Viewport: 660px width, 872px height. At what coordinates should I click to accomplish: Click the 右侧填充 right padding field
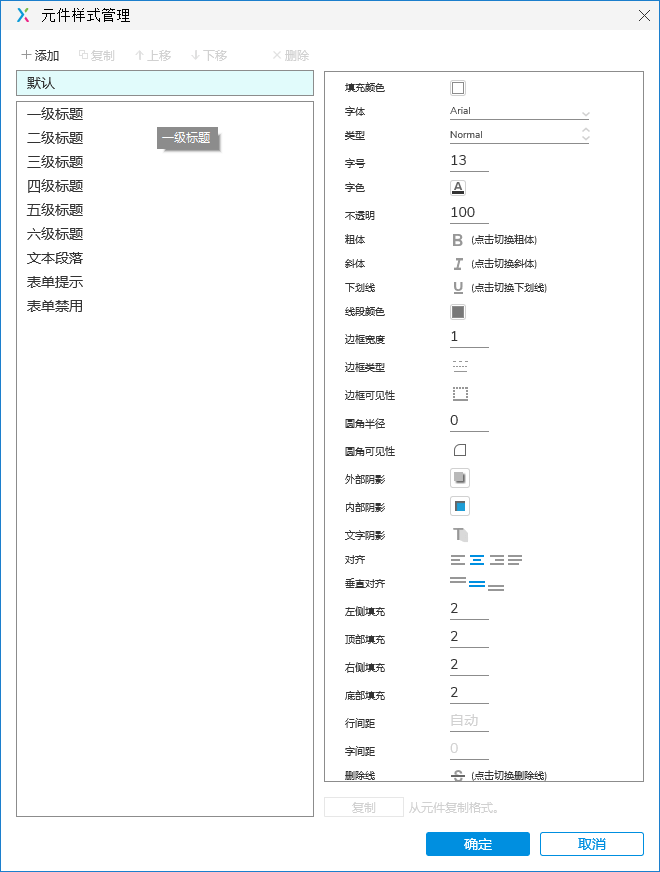469,665
